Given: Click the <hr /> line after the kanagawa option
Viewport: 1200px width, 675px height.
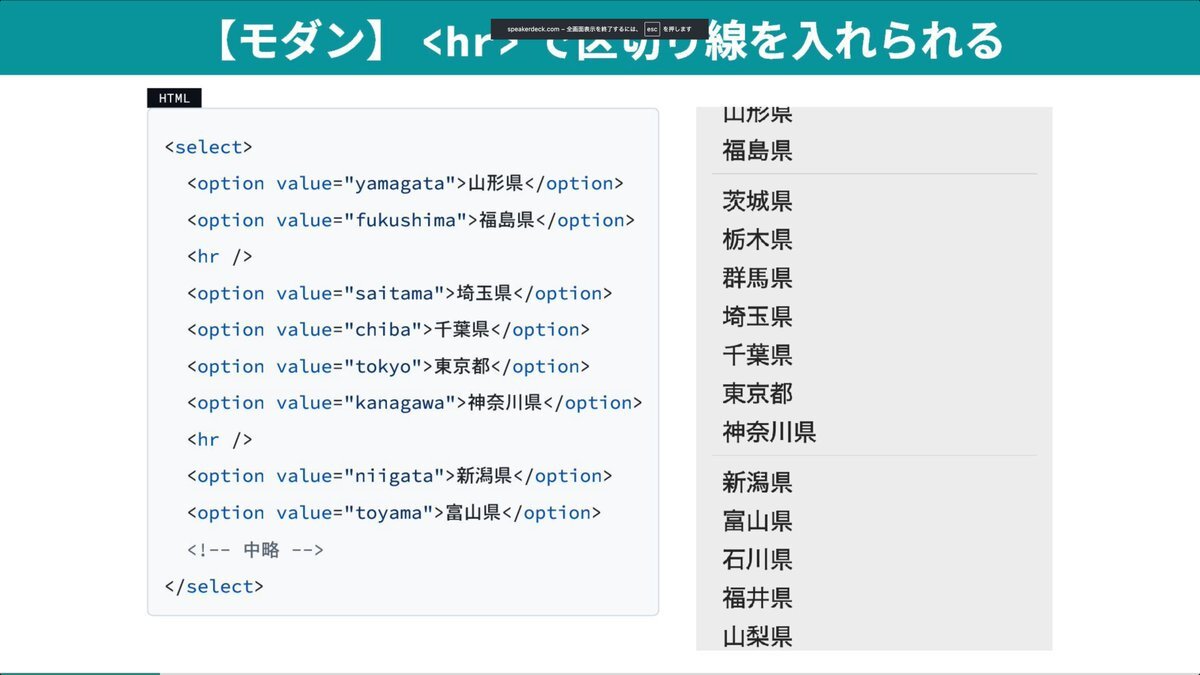Looking at the screenshot, I should click(x=219, y=440).
